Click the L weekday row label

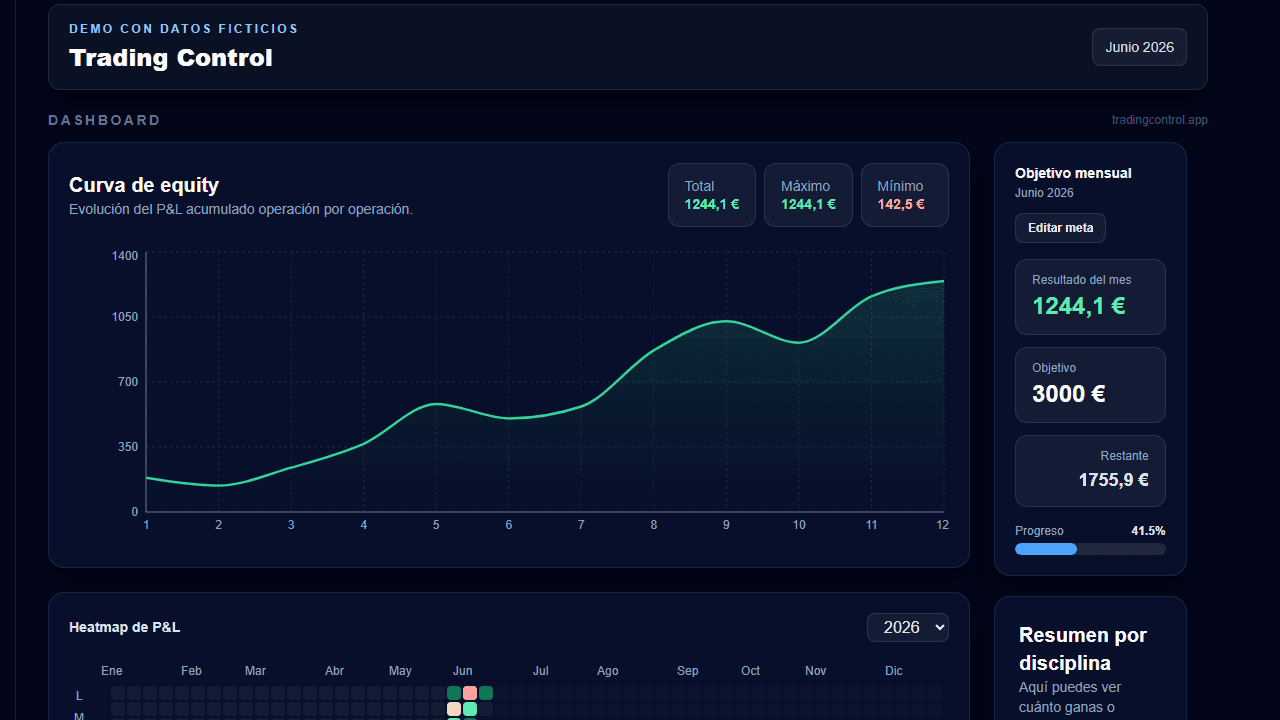(79, 695)
